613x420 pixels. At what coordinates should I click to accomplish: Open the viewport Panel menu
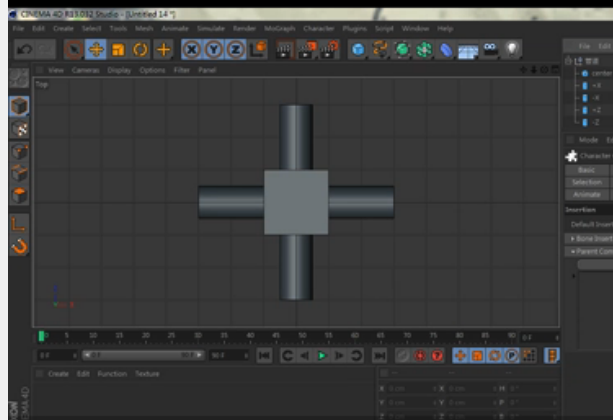[x=207, y=70]
